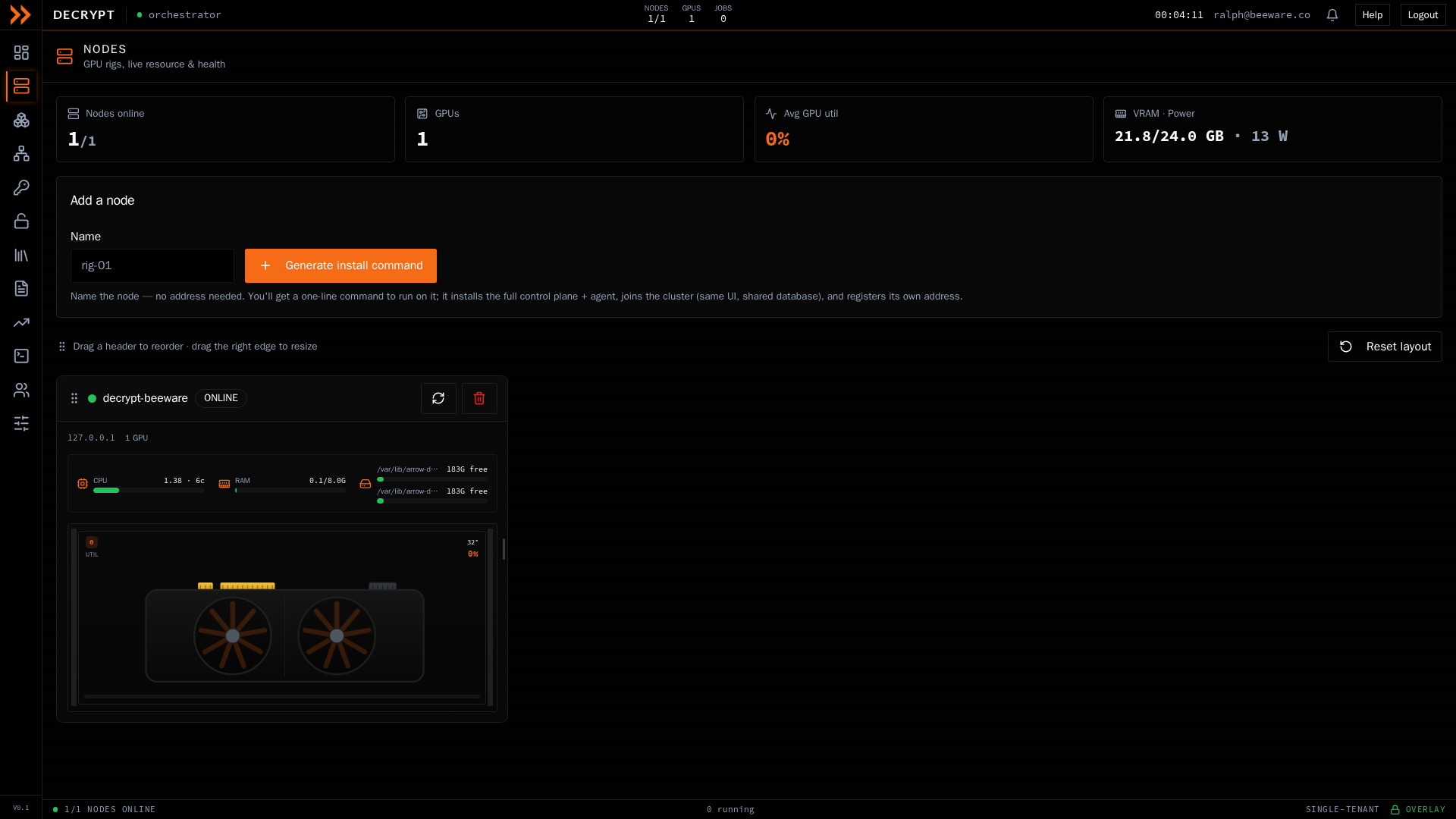Open the Help button
Screen dimensions: 1456x819
click(1373, 15)
